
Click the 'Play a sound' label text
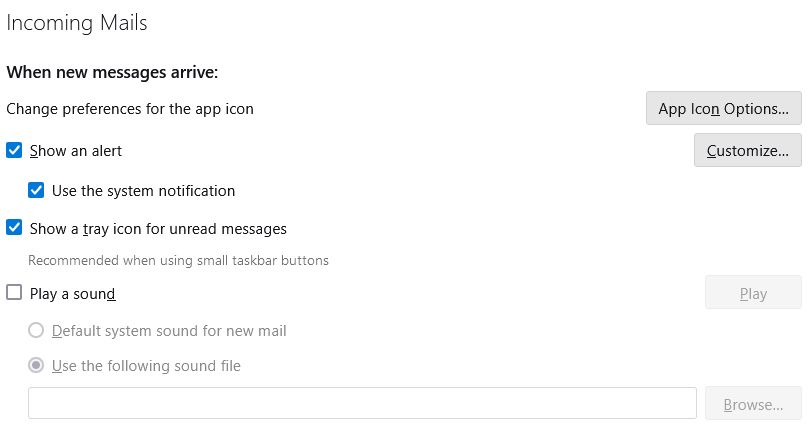73,294
